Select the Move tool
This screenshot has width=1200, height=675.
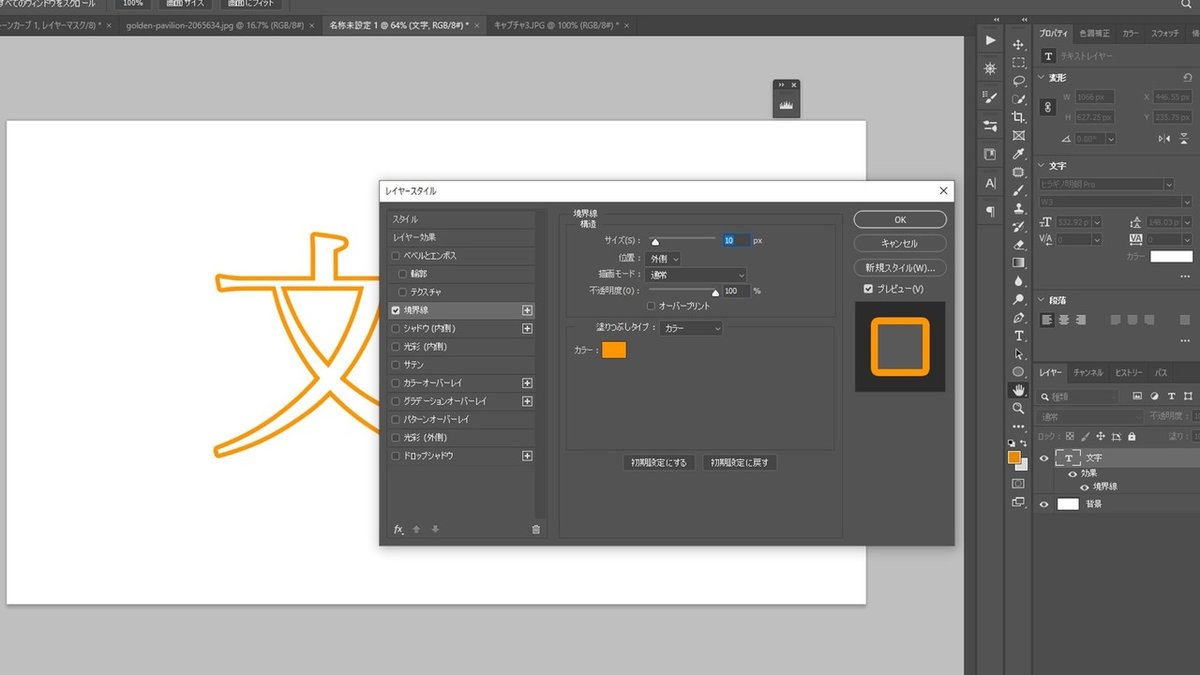[x=1018, y=45]
